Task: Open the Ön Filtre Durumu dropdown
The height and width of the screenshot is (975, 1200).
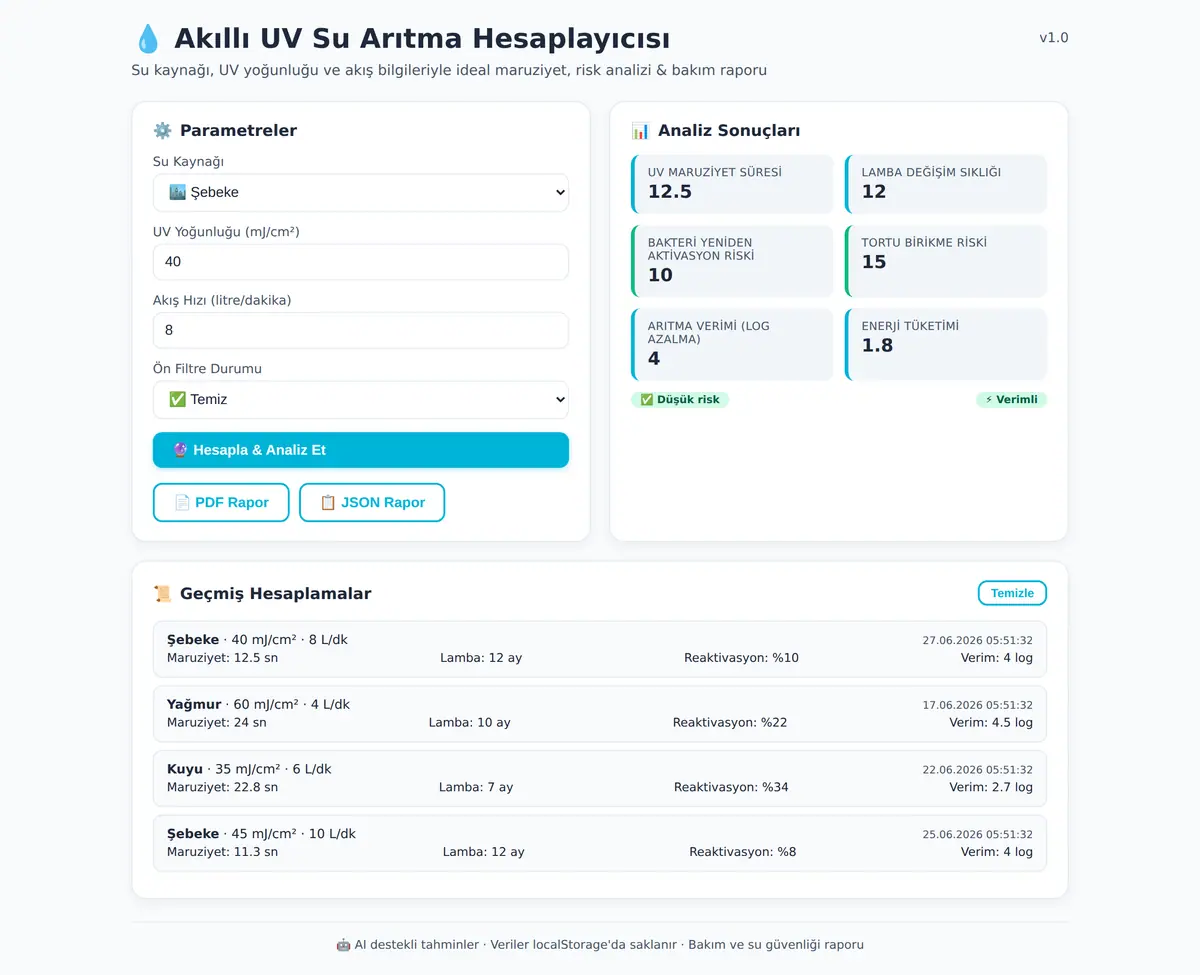Action: 361,399
